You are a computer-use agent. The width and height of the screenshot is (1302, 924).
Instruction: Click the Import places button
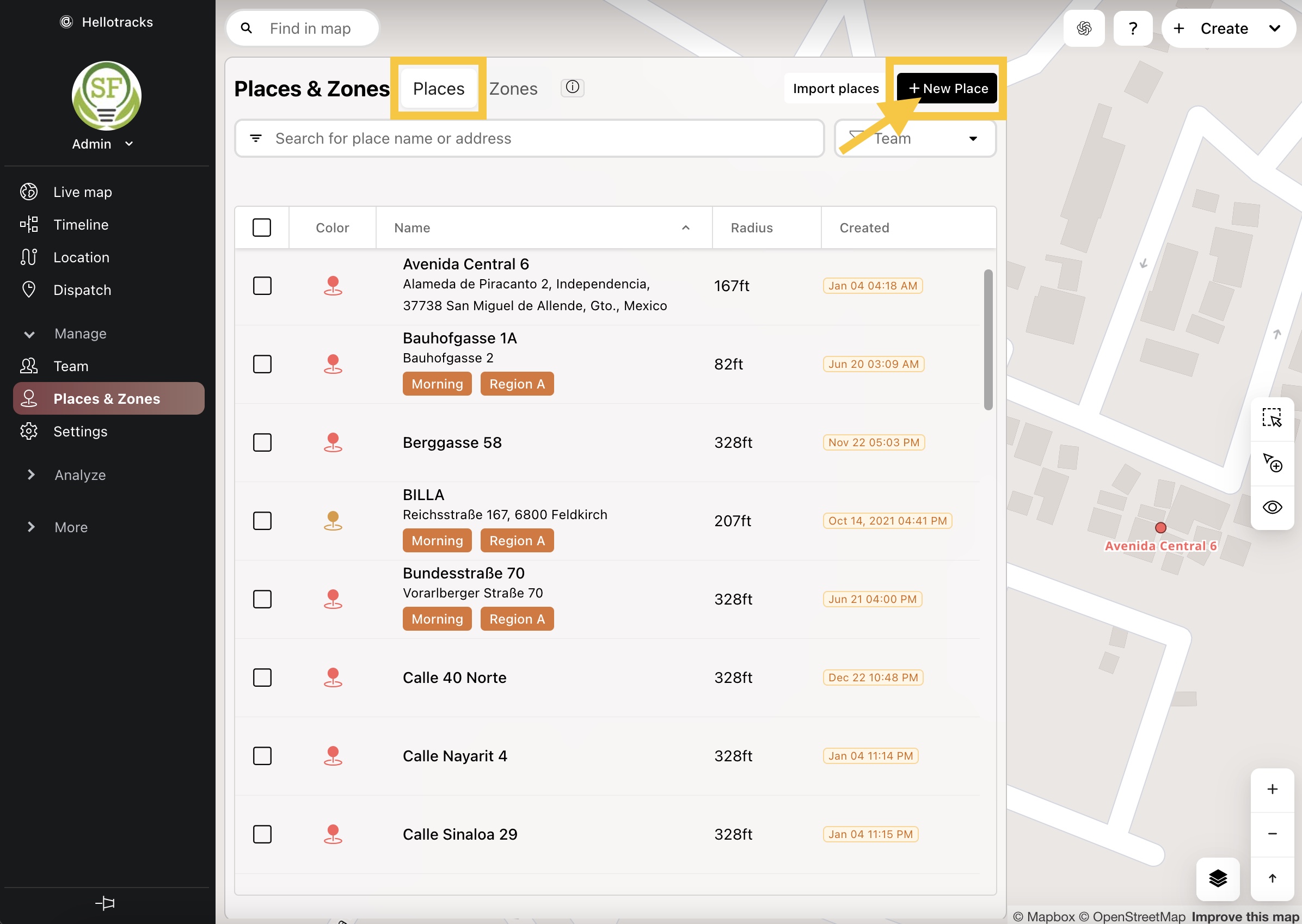(834, 88)
